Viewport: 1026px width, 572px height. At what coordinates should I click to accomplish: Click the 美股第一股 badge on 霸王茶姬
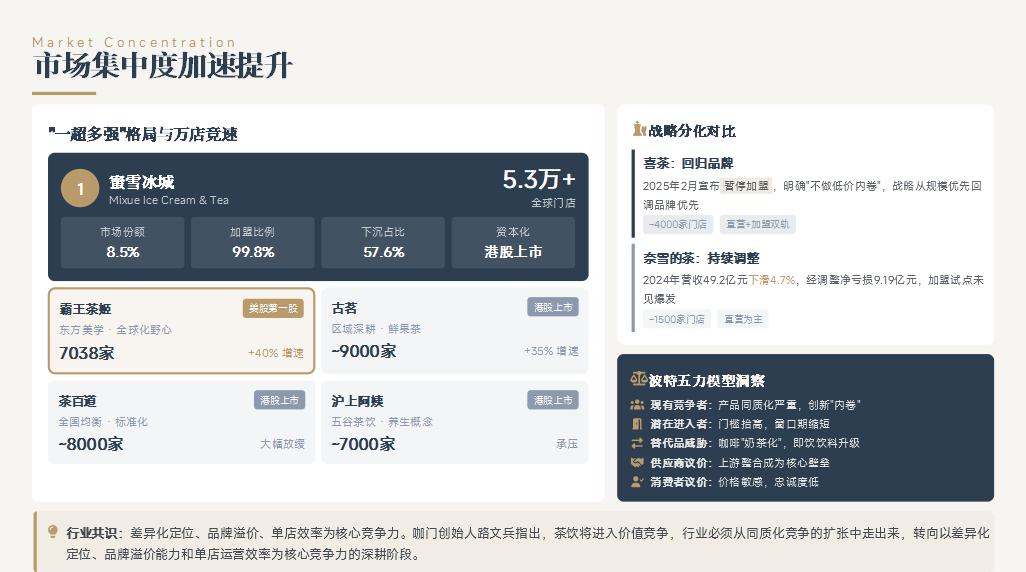pyautogui.click(x=273, y=308)
